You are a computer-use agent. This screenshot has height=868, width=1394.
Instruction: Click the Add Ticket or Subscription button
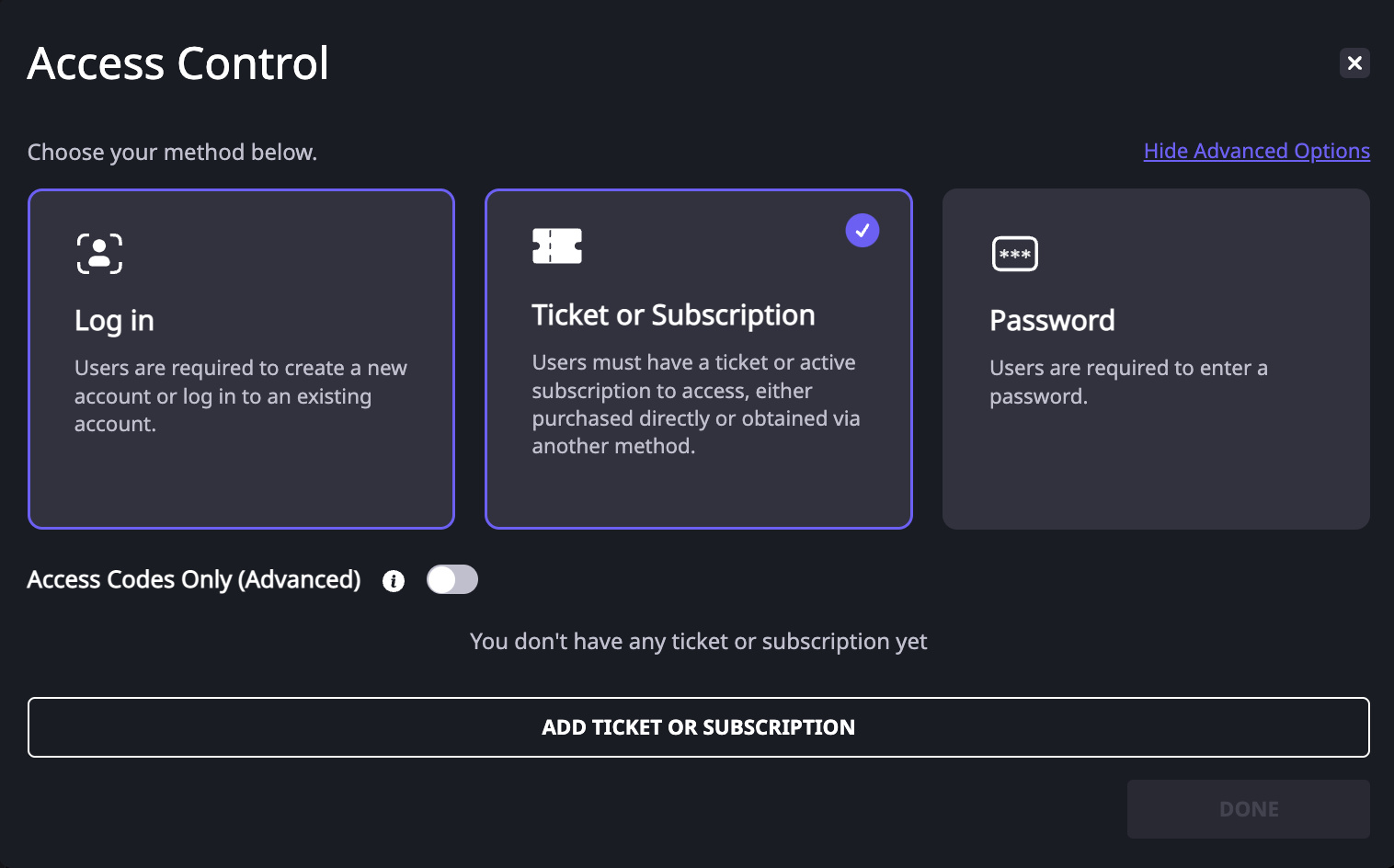(x=699, y=727)
